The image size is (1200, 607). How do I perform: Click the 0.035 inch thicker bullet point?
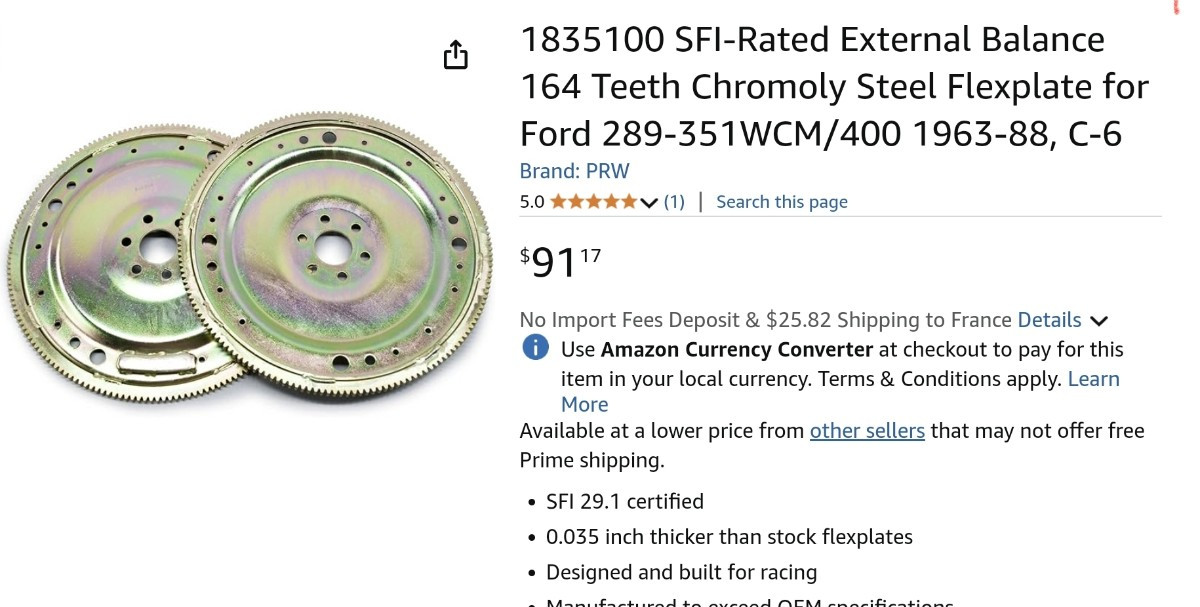(729, 537)
